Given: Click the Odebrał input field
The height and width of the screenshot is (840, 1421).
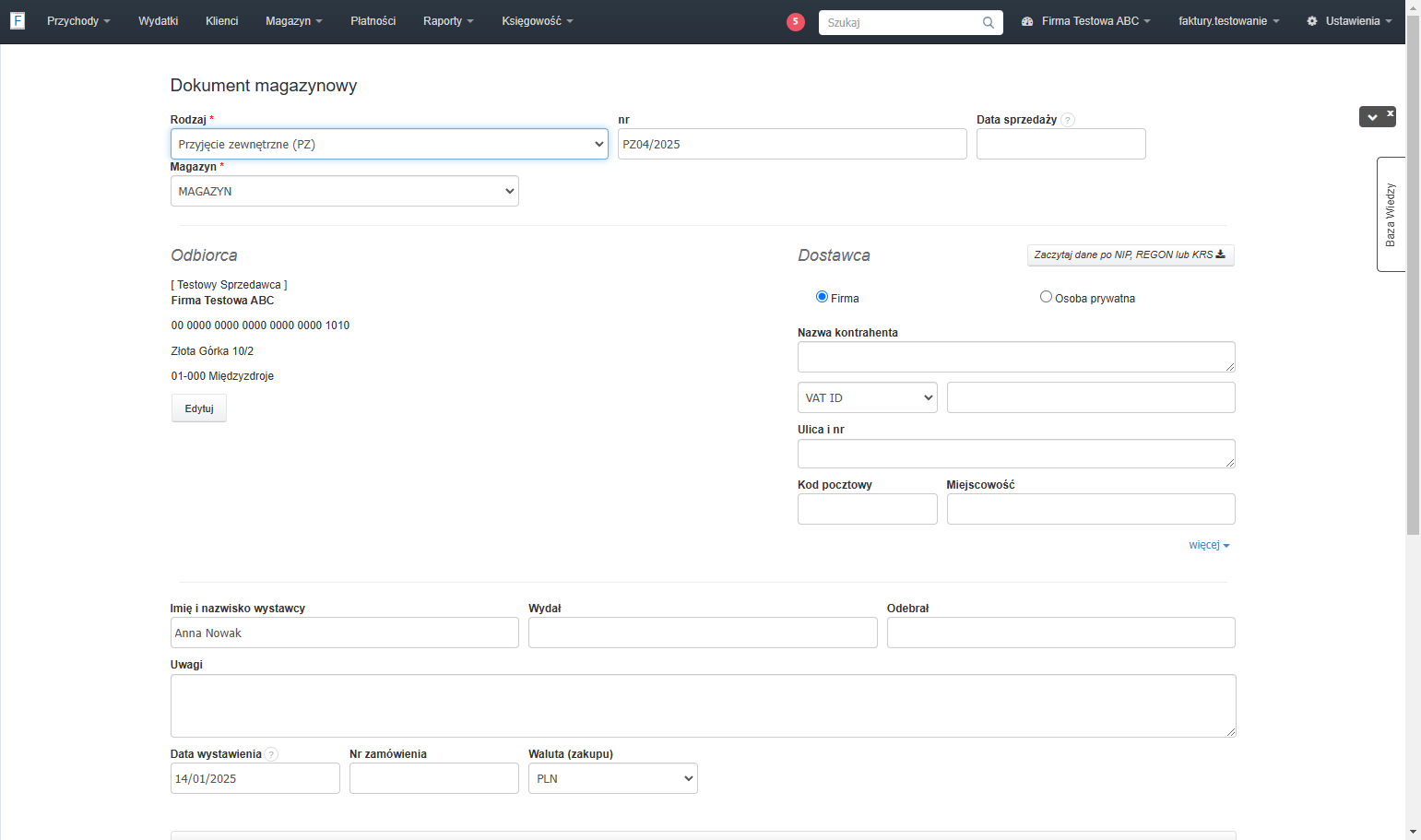Looking at the screenshot, I should coord(1061,633).
